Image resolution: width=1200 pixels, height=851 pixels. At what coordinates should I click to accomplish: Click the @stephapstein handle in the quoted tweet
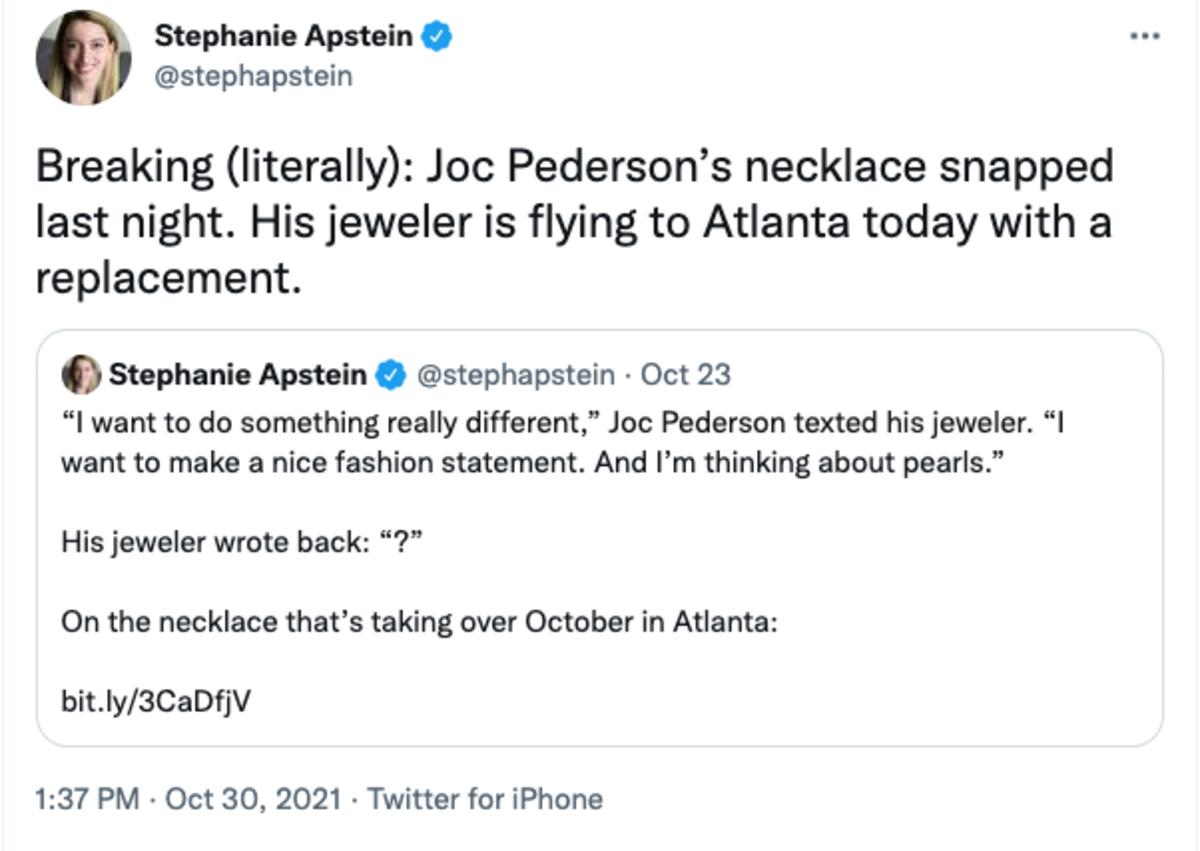[515, 375]
